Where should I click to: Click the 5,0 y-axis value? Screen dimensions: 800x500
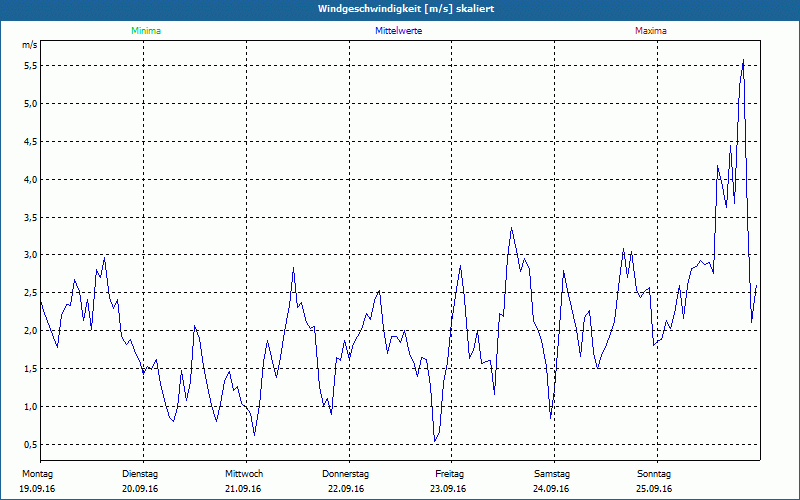pos(30,104)
